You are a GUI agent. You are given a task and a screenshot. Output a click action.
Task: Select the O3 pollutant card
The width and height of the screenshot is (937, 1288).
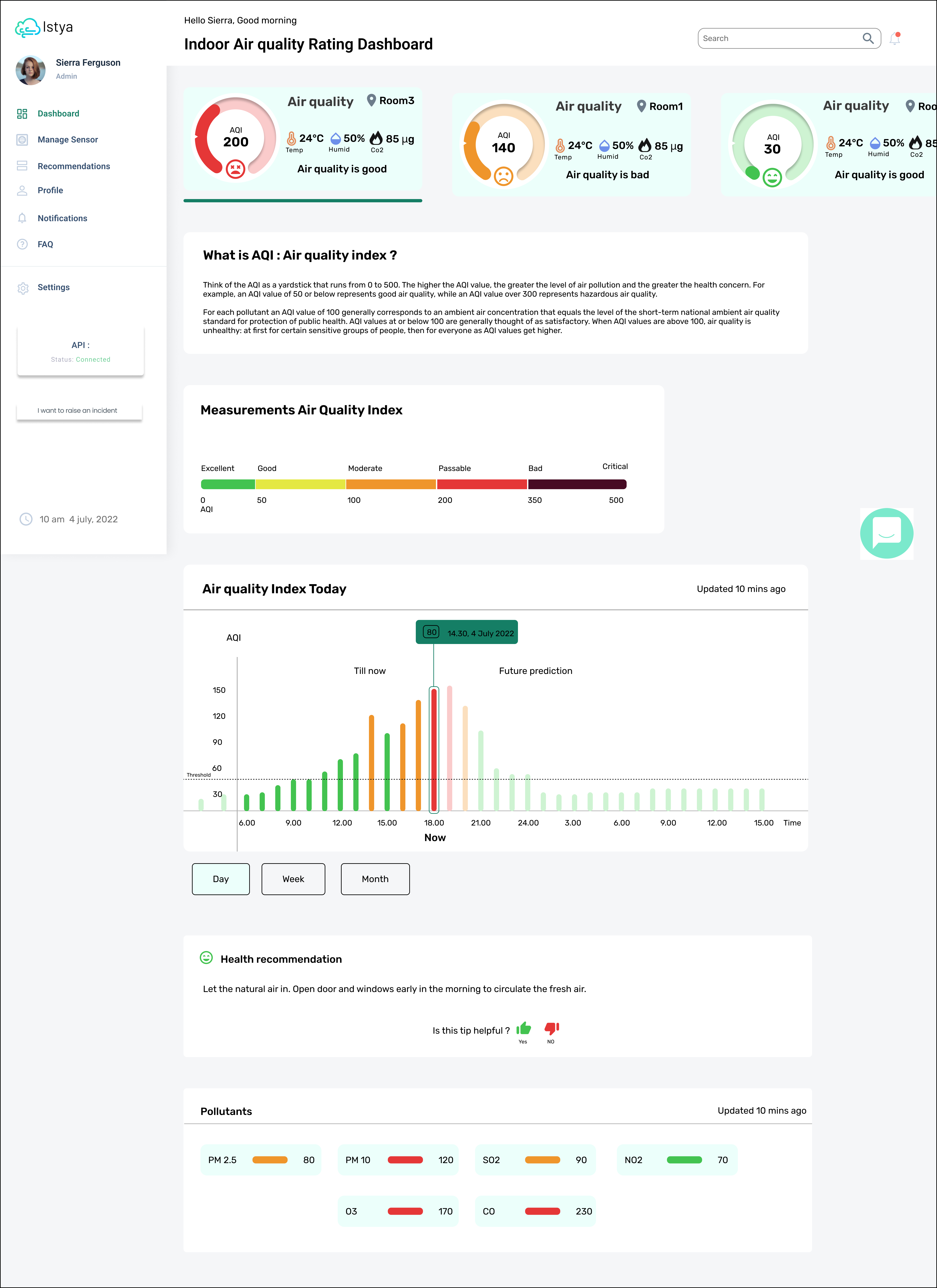pyautogui.click(x=398, y=1211)
